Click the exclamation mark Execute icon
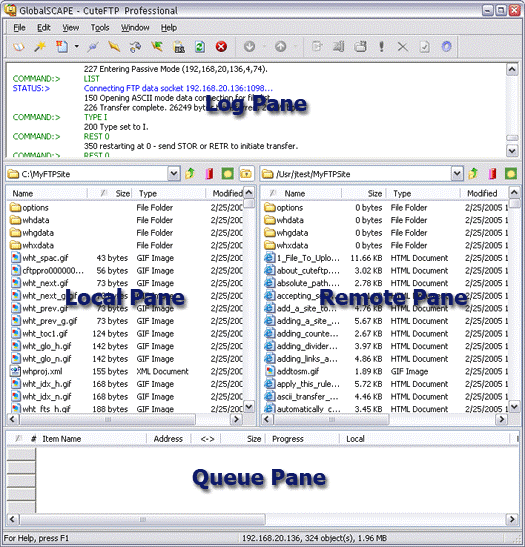Viewport: 525px width, 547px height. tap(381, 46)
